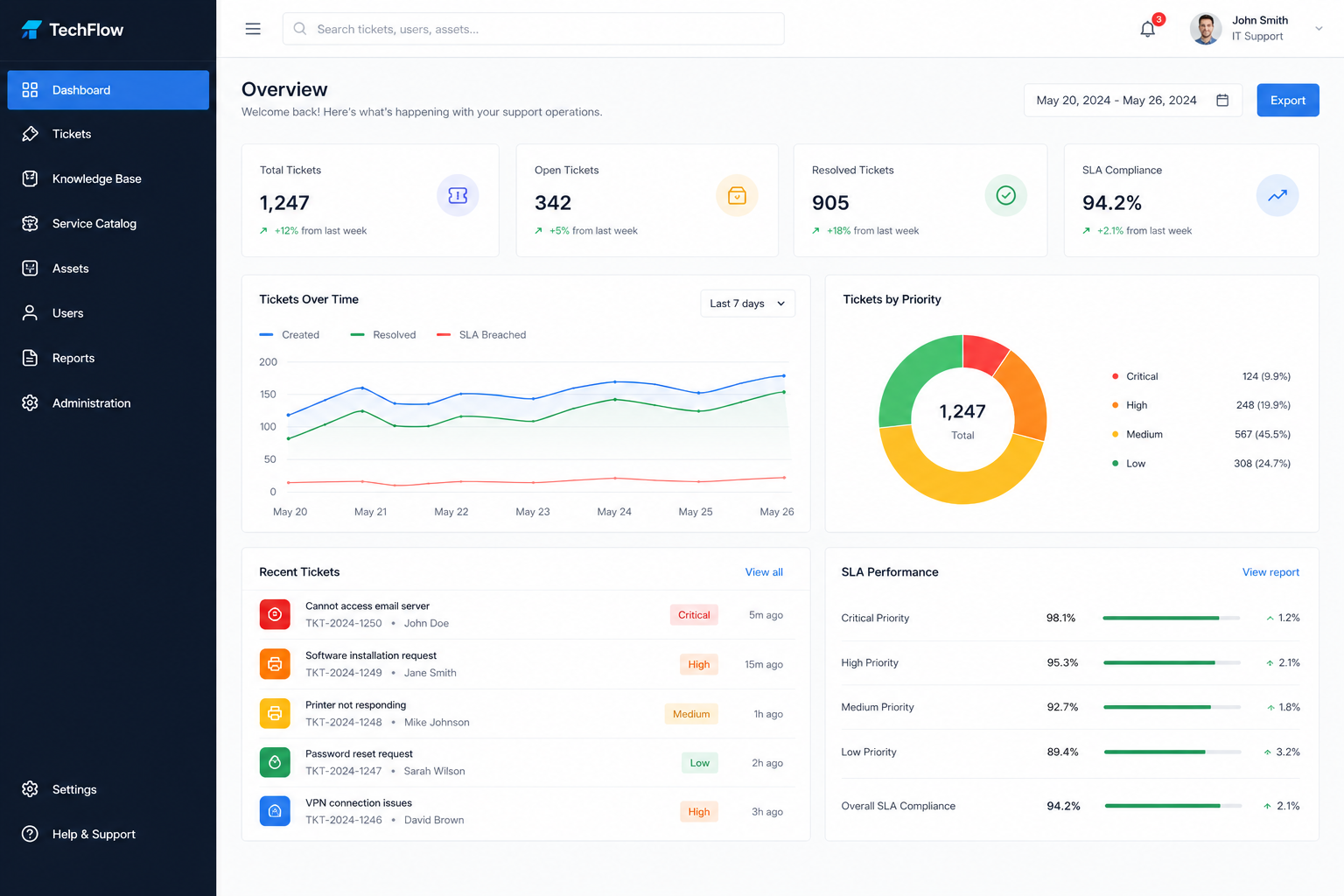Toggle the SLA Breached legend series
The image size is (1344, 896).
click(x=481, y=335)
